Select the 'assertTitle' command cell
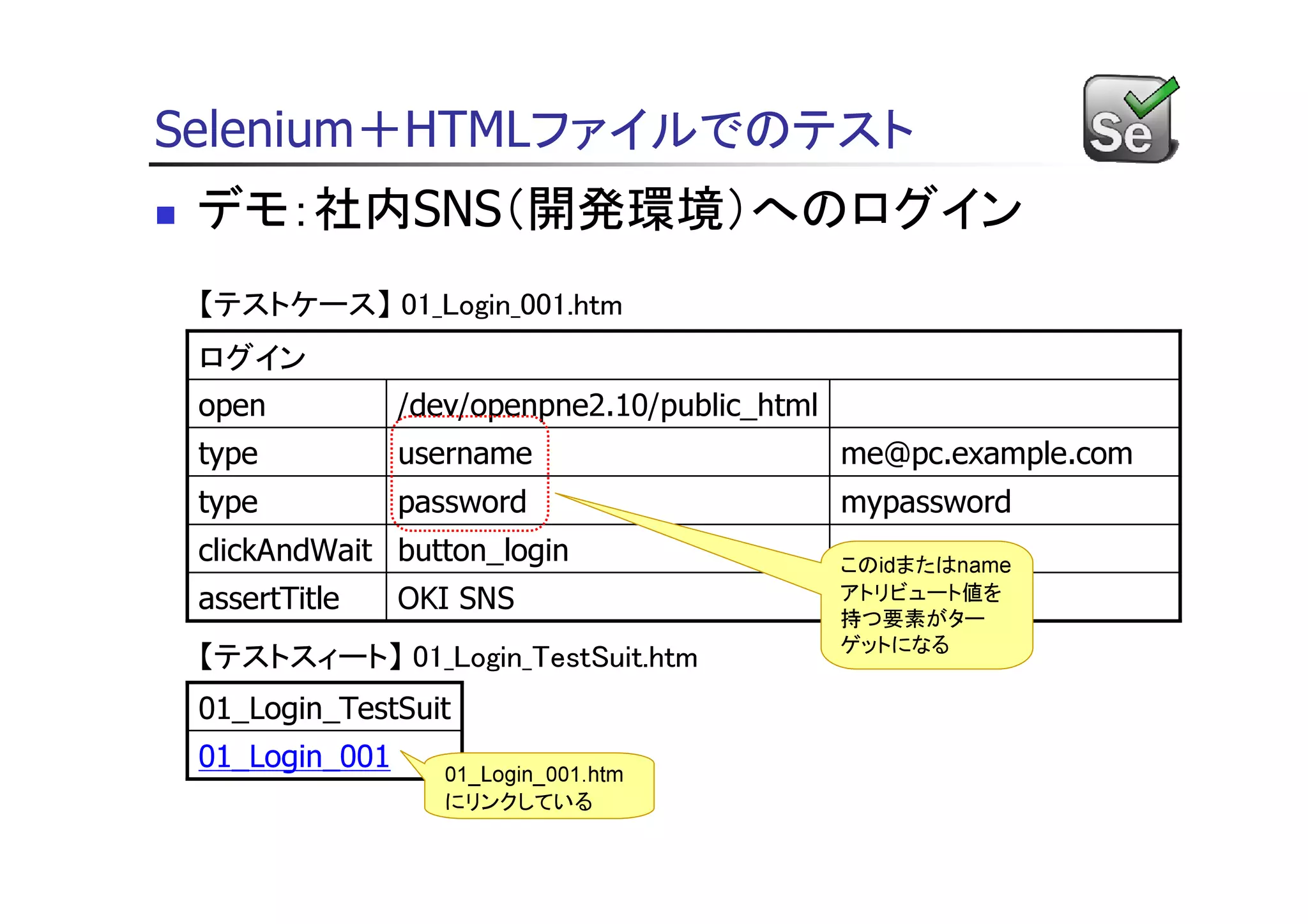Viewport: 1308px width, 924px height. point(287,597)
